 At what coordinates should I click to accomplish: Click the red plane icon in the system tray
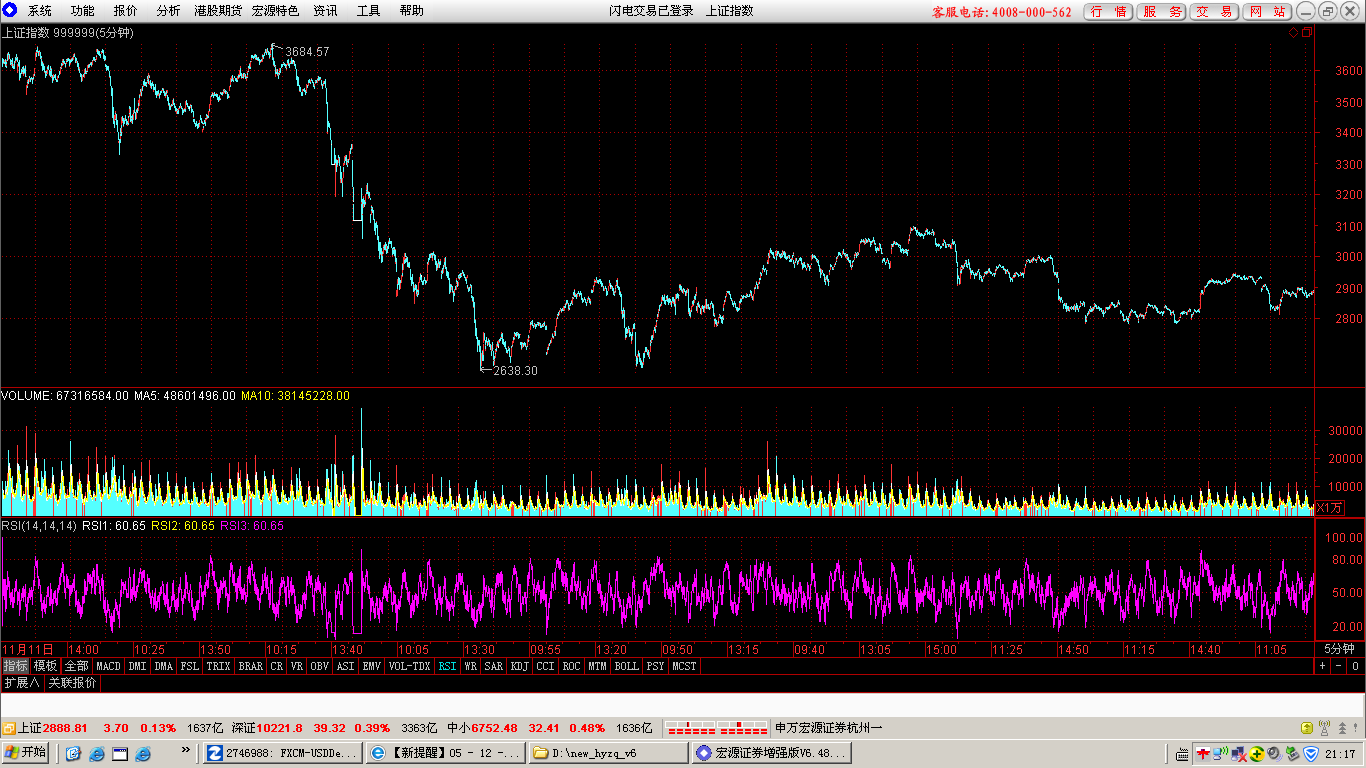(x=1204, y=754)
